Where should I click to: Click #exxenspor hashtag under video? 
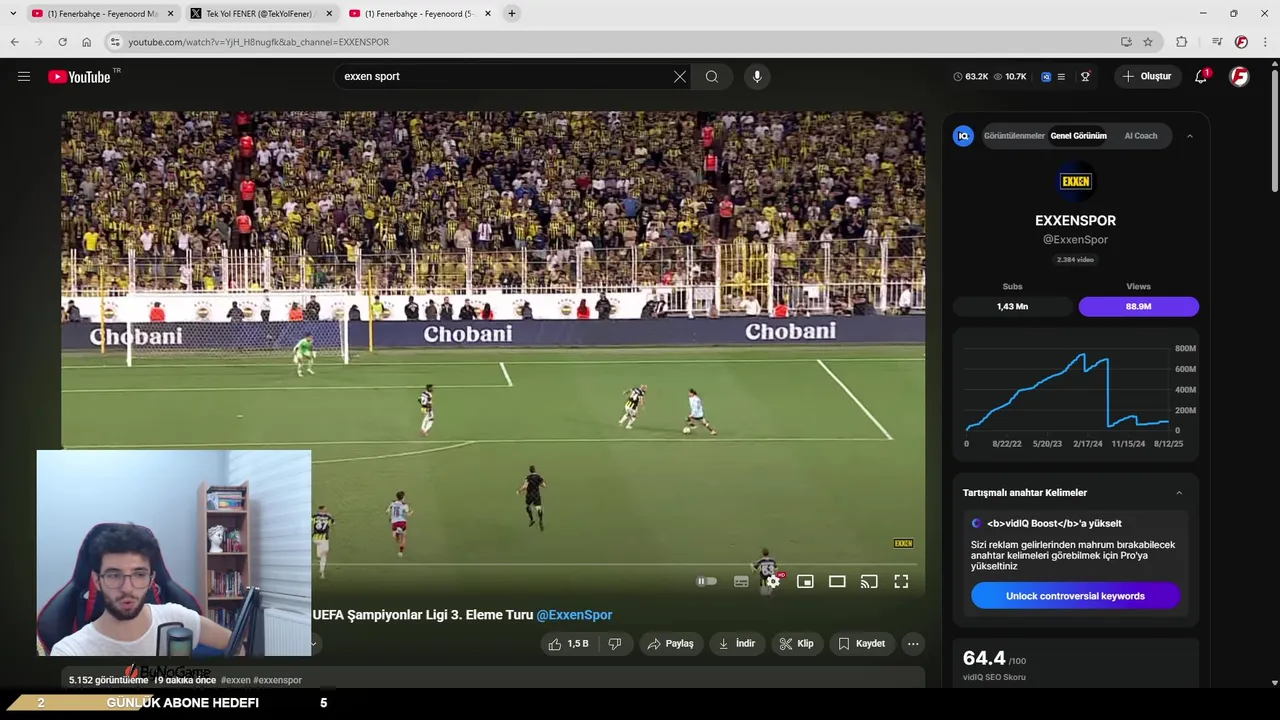[277, 680]
